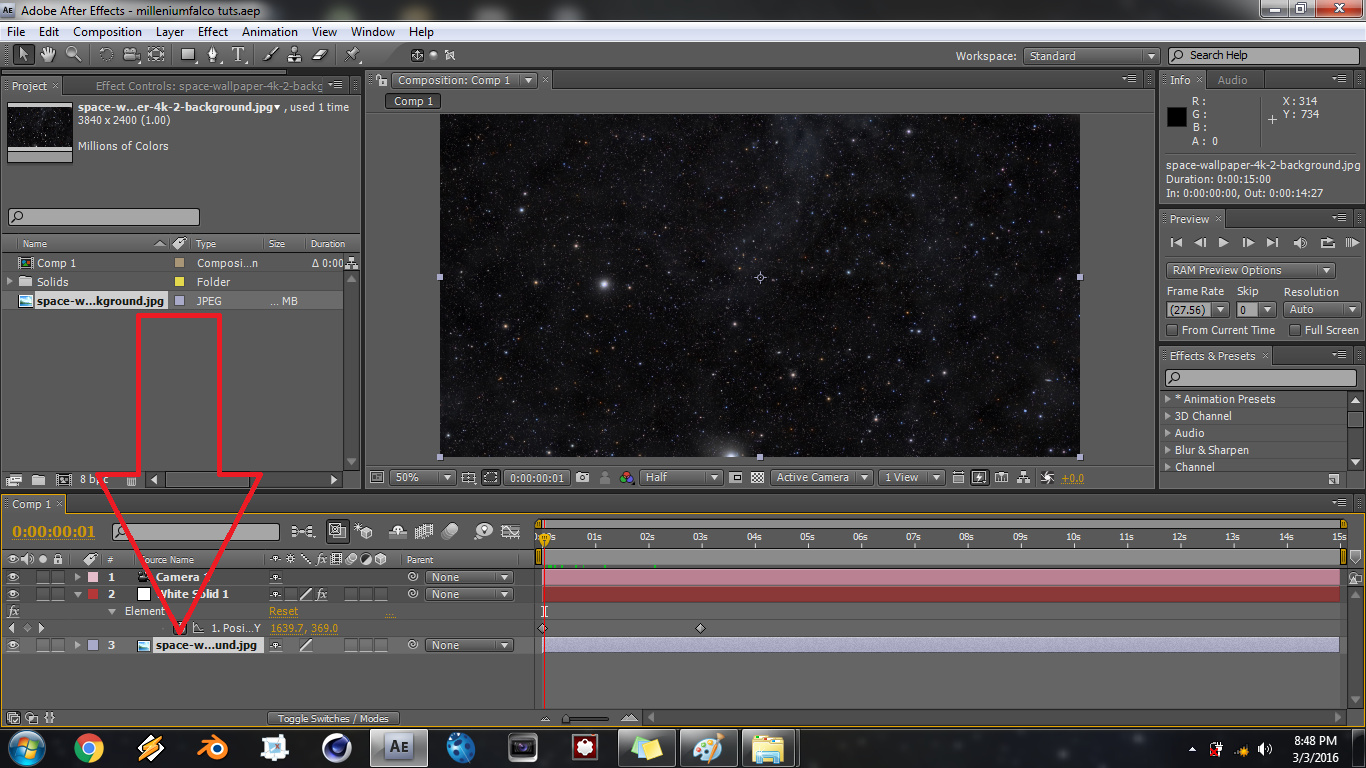Open the Half resolution dropdown

click(681, 478)
